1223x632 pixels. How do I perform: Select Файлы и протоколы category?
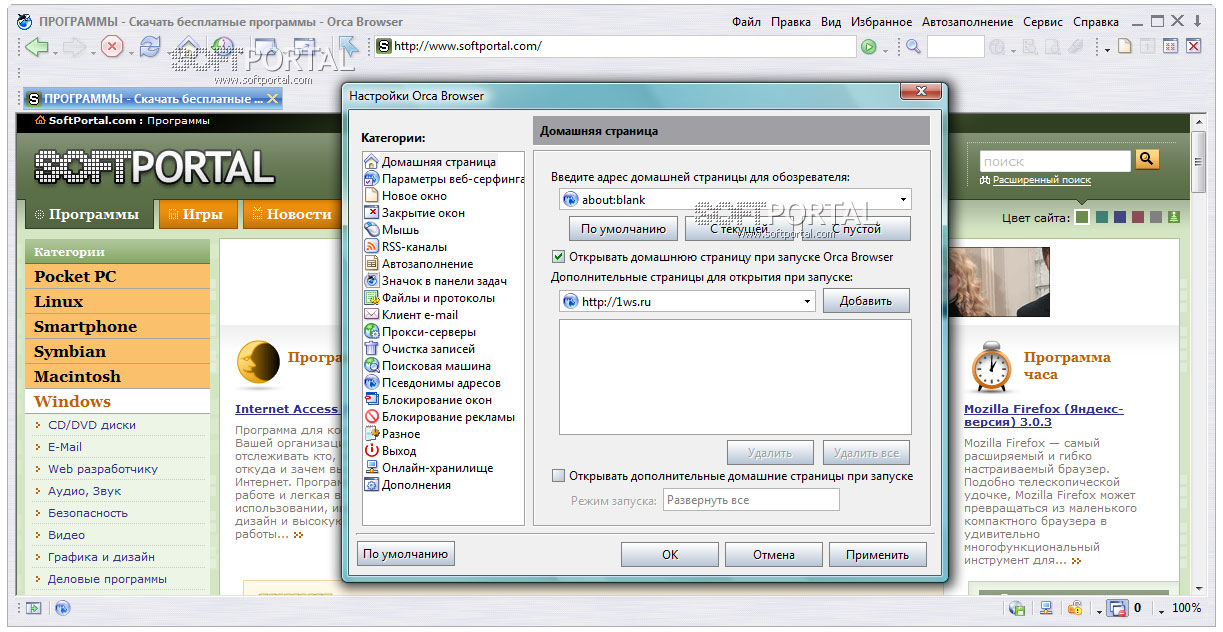[430, 298]
